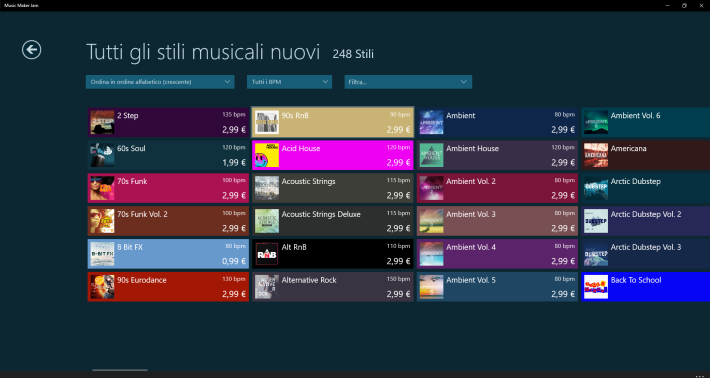The height and width of the screenshot is (378, 710).
Task: Click the Acid House title text
Action: pyautogui.click(x=301, y=148)
